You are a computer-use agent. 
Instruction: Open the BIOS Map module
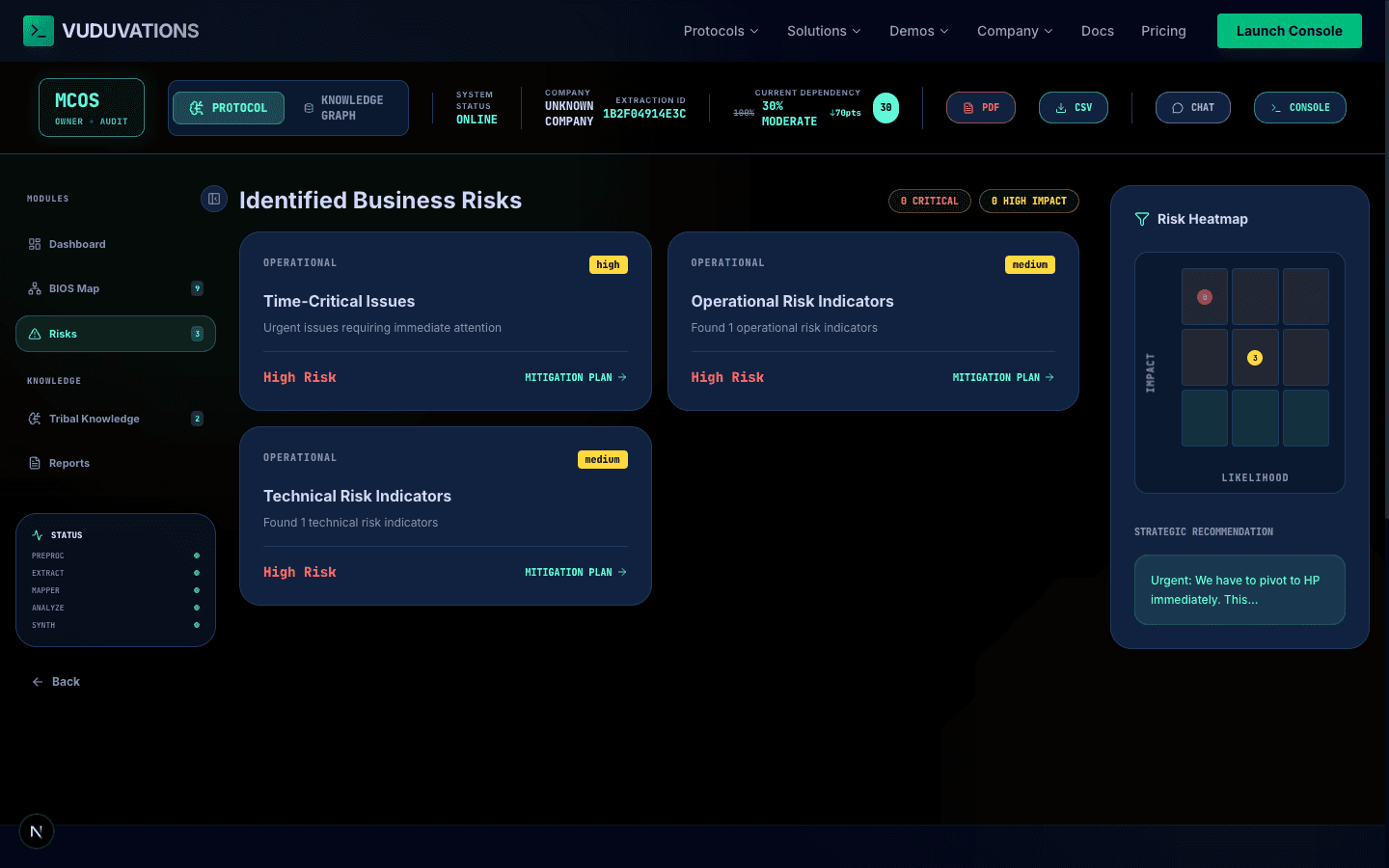click(116, 288)
